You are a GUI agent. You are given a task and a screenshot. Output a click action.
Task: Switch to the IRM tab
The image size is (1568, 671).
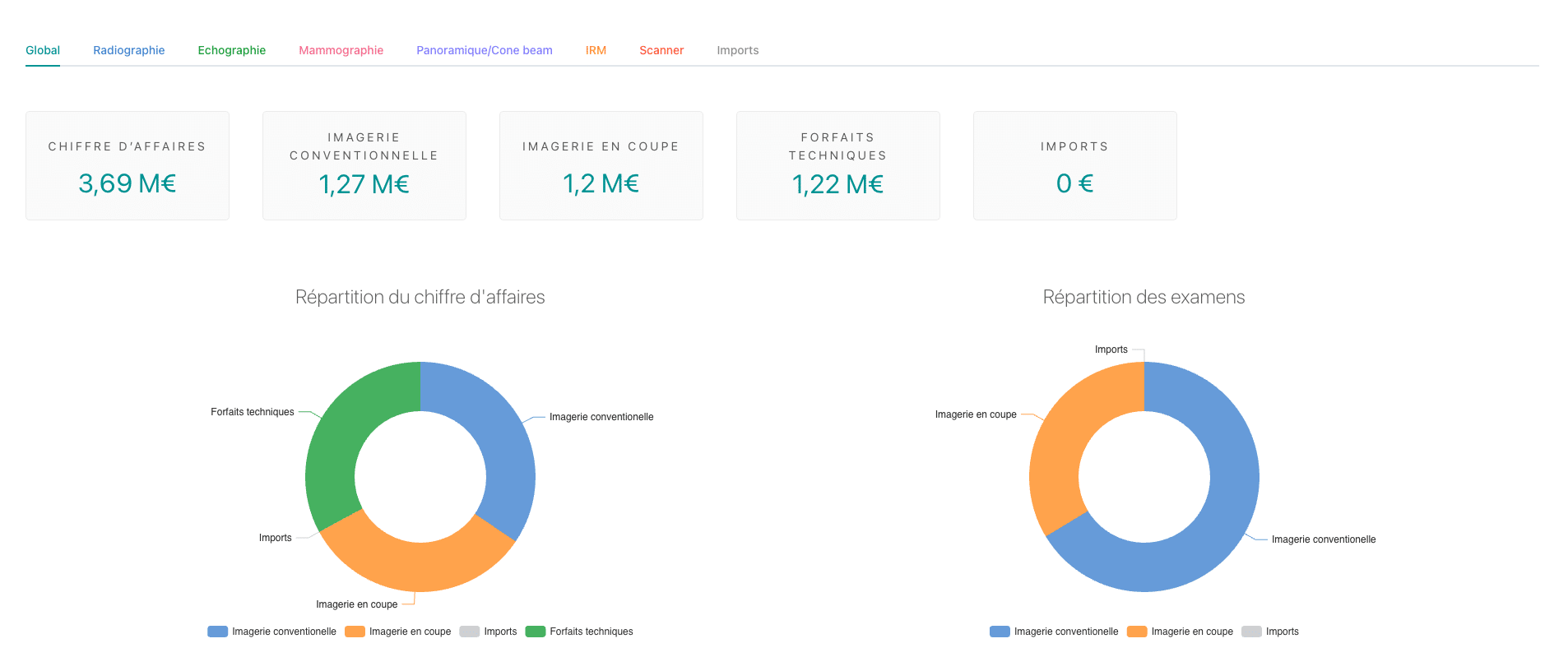click(x=596, y=50)
